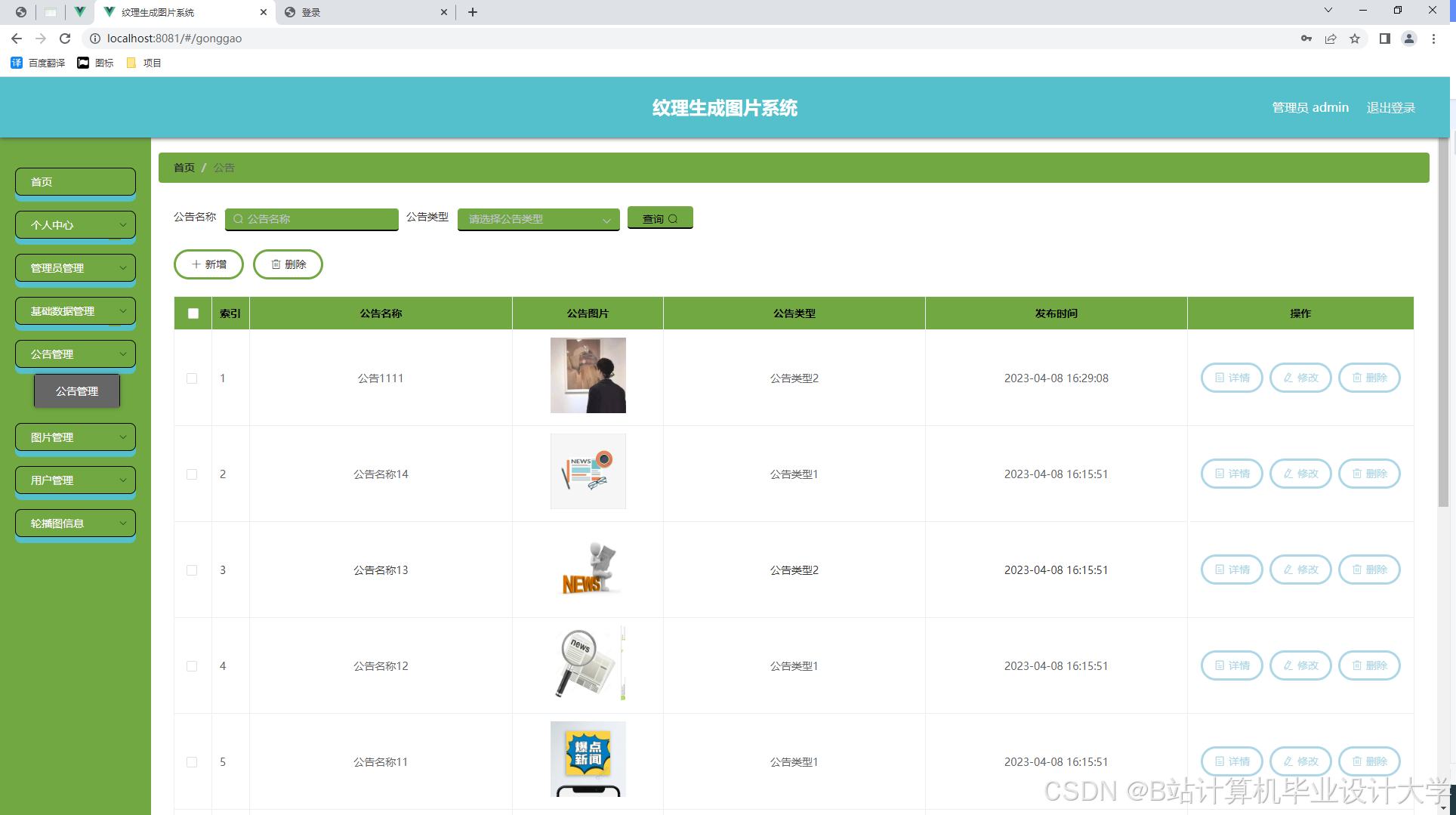Open the 爆点新闻 thumbnail of 公告名称11

(588, 759)
